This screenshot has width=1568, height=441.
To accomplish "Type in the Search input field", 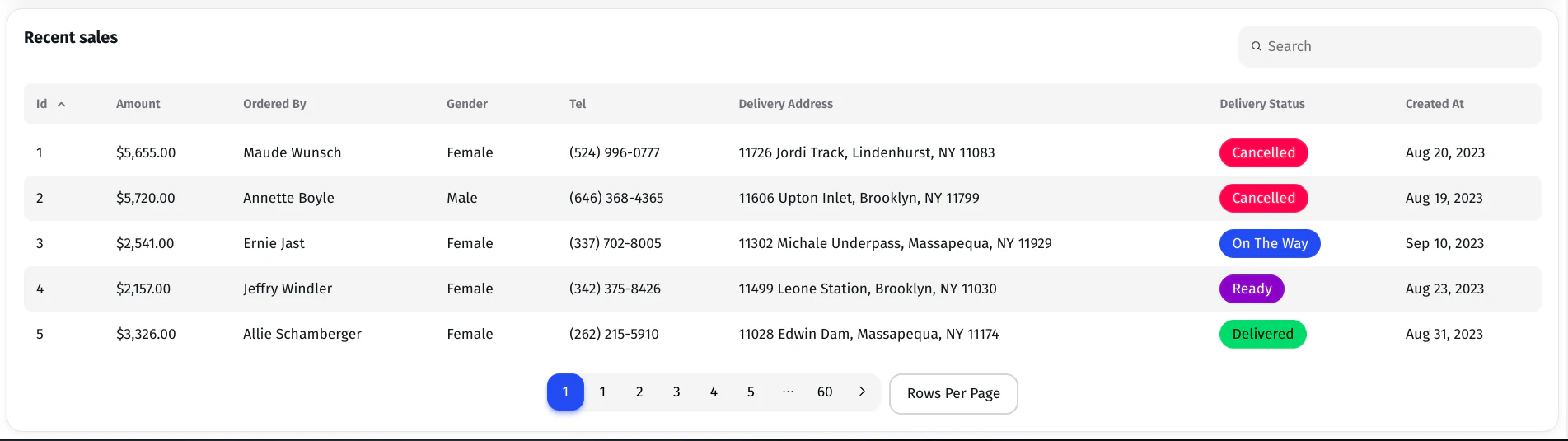I will click(1401, 46).
